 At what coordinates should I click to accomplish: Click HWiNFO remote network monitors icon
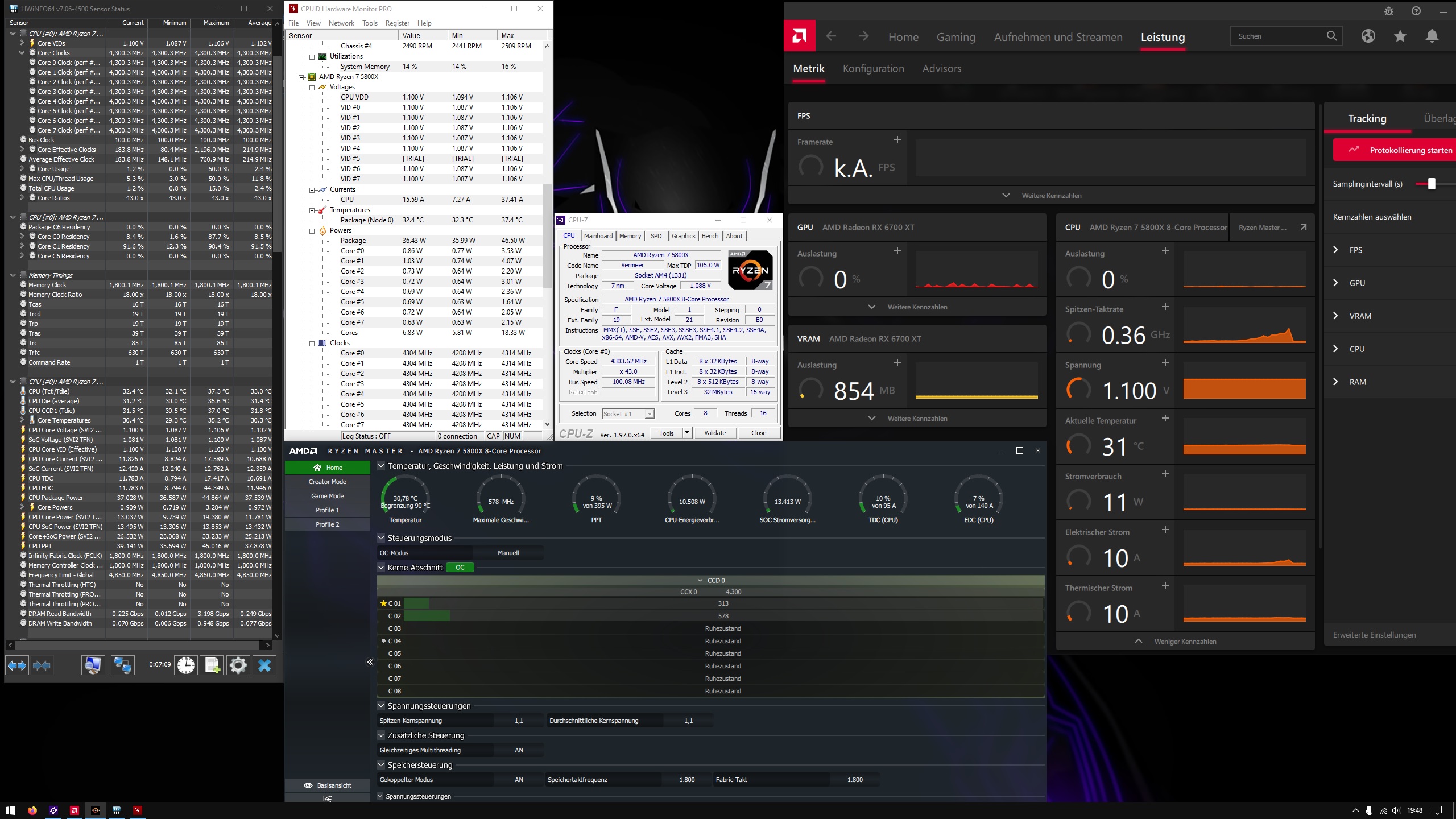[122, 665]
